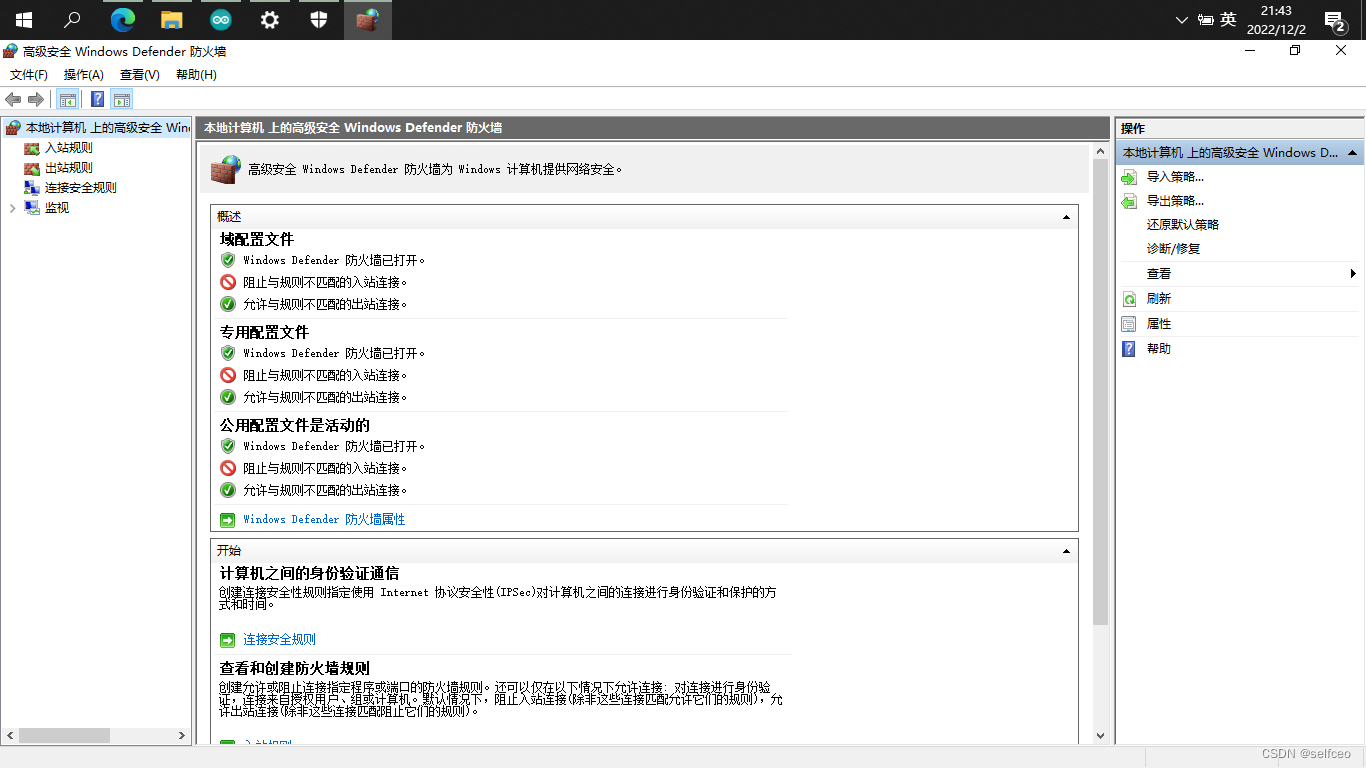Open the Windows Start menu
Screen dimensions: 1366x768
(24, 20)
